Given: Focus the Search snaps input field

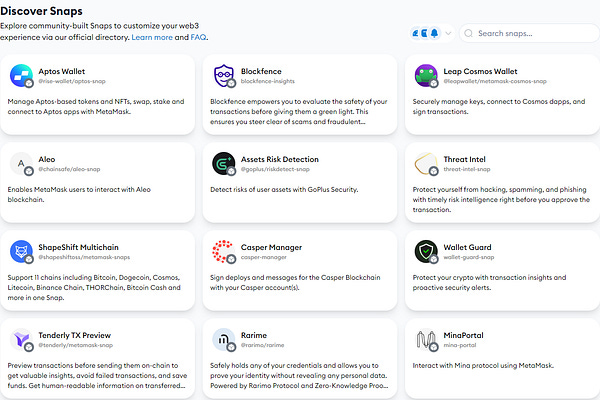Looking at the screenshot, I should (x=530, y=33).
